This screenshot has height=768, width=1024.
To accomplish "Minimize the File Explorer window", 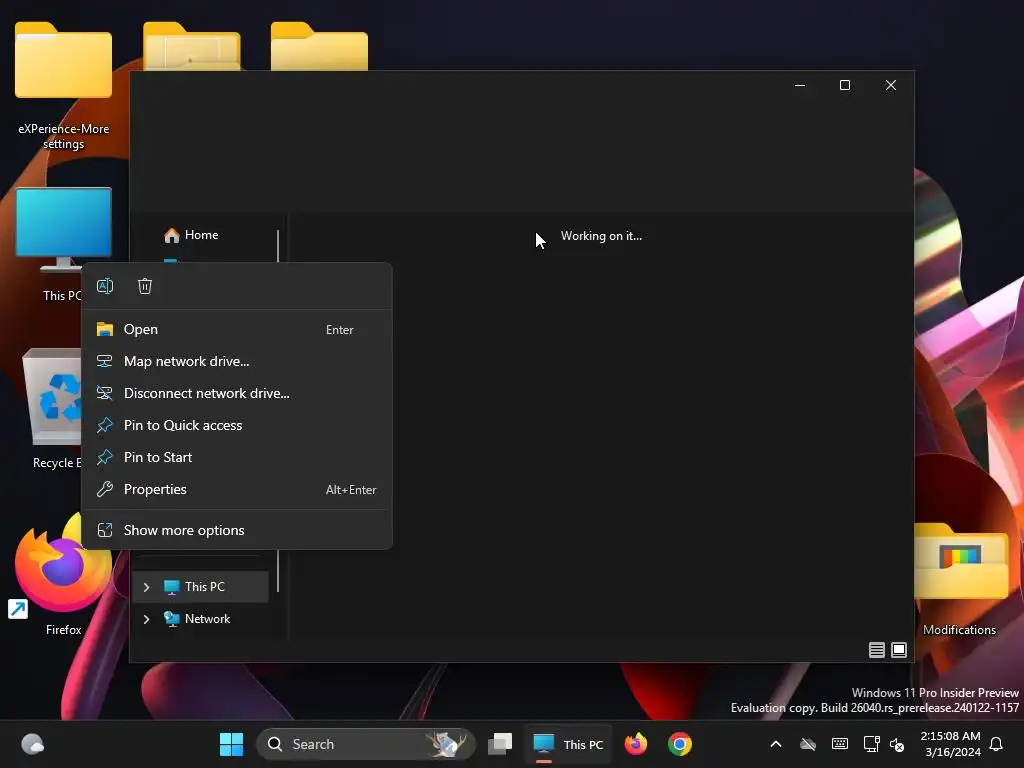I will (800, 86).
